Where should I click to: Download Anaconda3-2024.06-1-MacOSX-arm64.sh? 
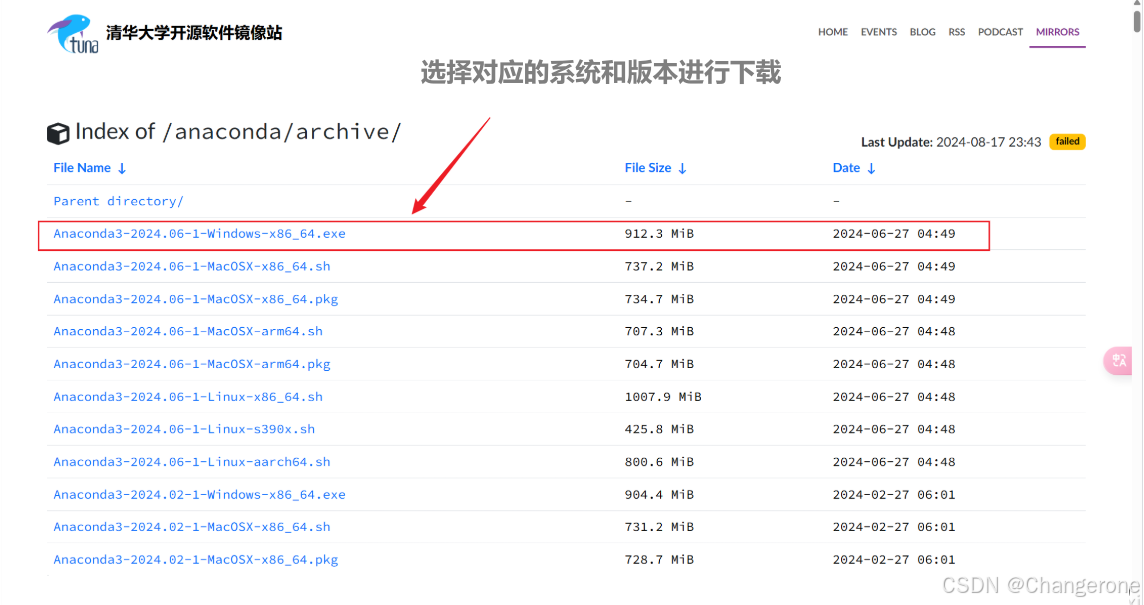(x=188, y=331)
